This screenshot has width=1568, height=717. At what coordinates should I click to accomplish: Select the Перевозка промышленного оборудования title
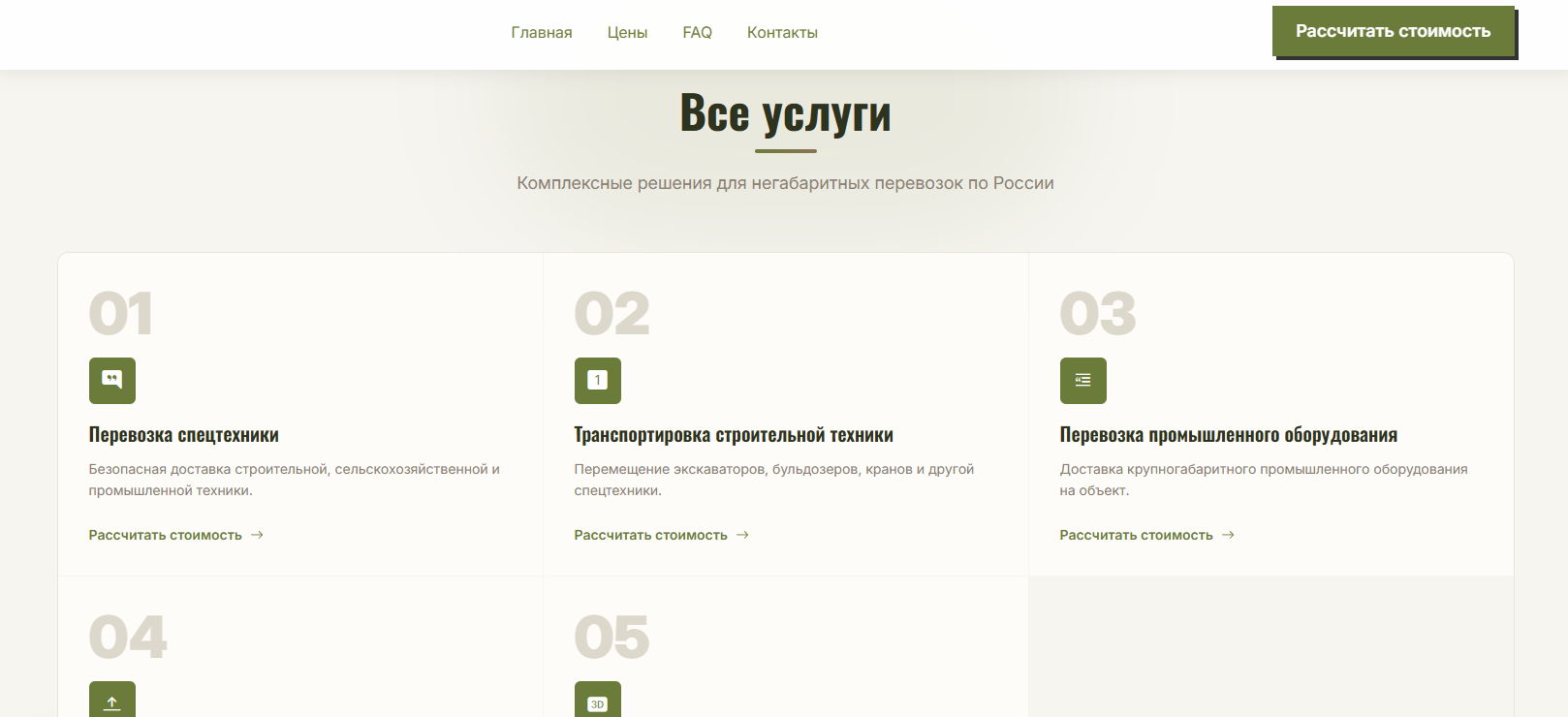tap(1228, 435)
